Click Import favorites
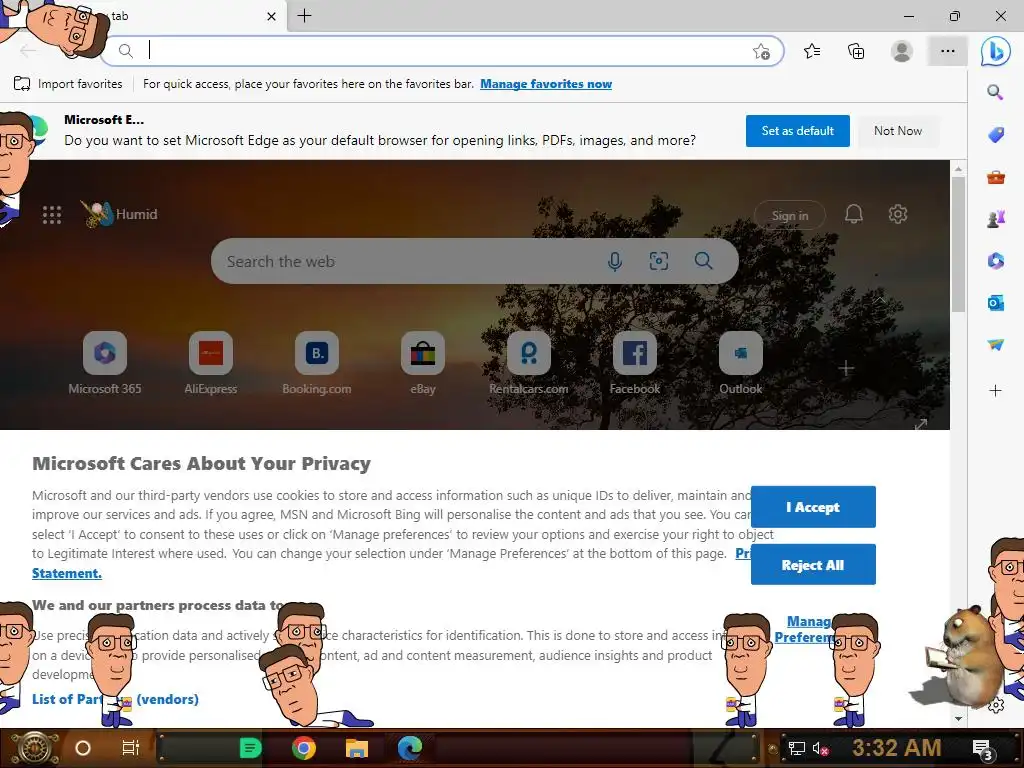Image resolution: width=1024 pixels, height=768 pixels. [x=69, y=84]
